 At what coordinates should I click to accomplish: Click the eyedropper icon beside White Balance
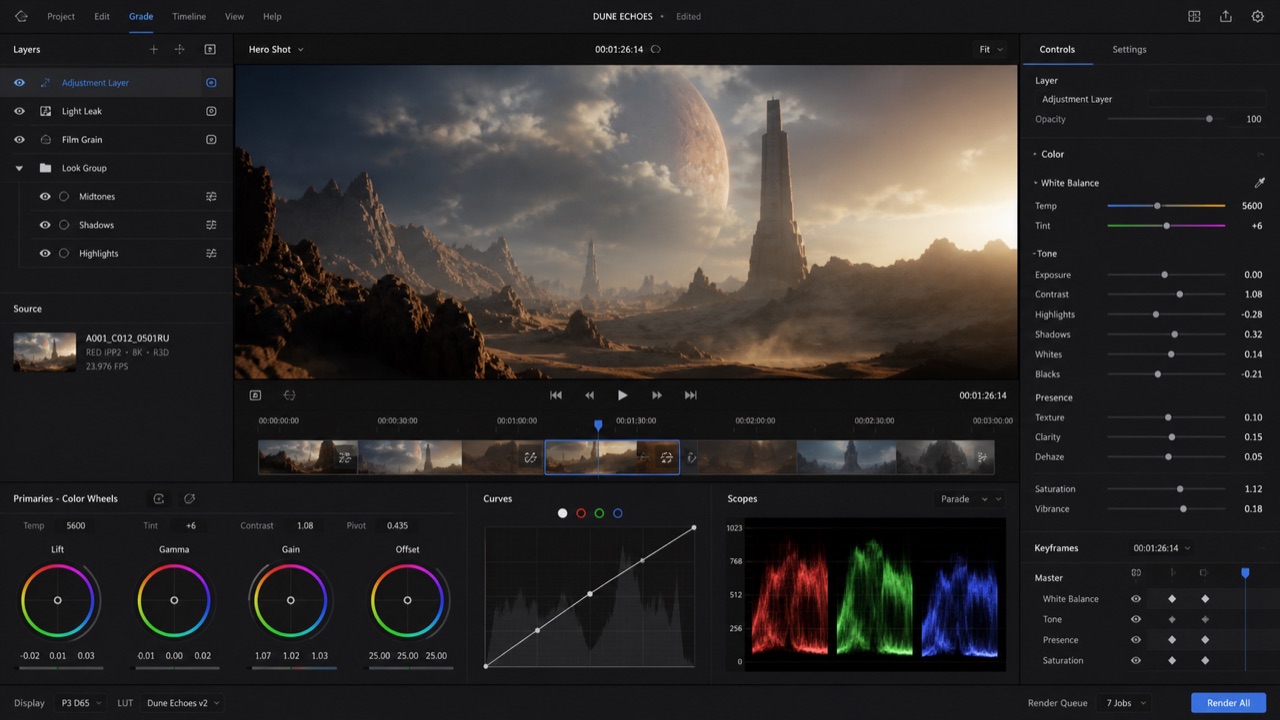tap(1259, 183)
